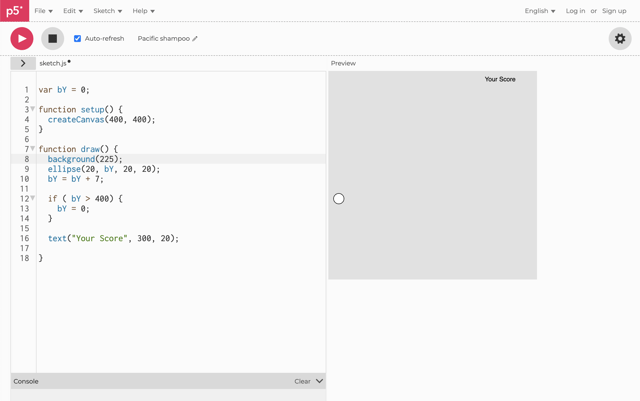Image resolution: width=640 pixels, height=401 pixels.
Task: Fold the setup function at line 3
Action: (x=33, y=109)
